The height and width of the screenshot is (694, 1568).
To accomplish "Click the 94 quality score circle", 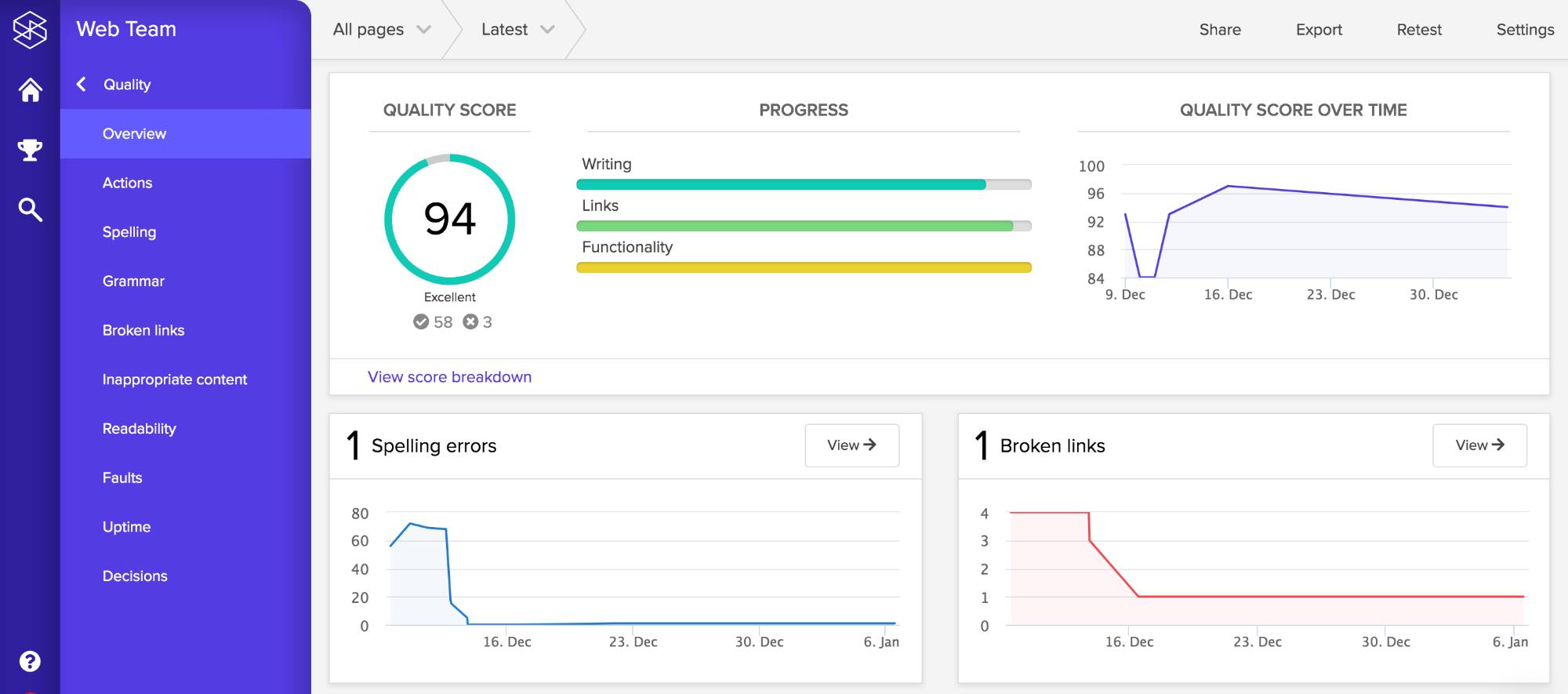I will click(x=449, y=219).
